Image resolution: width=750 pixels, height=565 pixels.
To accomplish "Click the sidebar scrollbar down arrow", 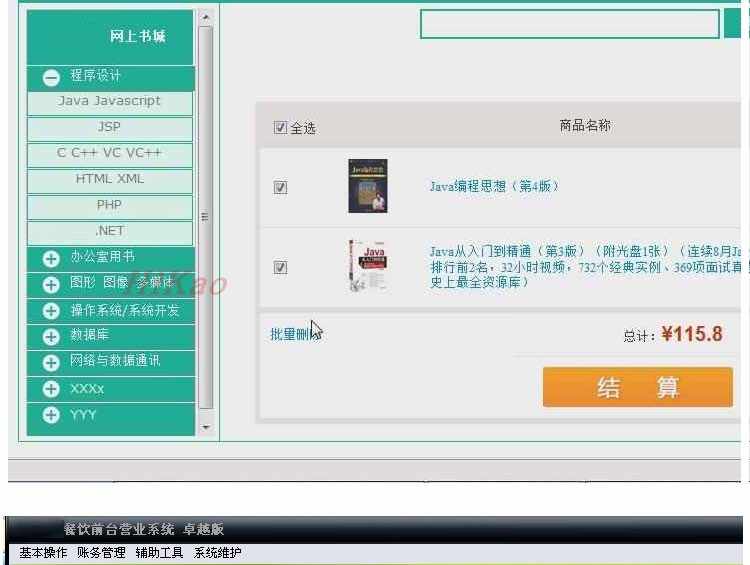I will pos(206,427).
